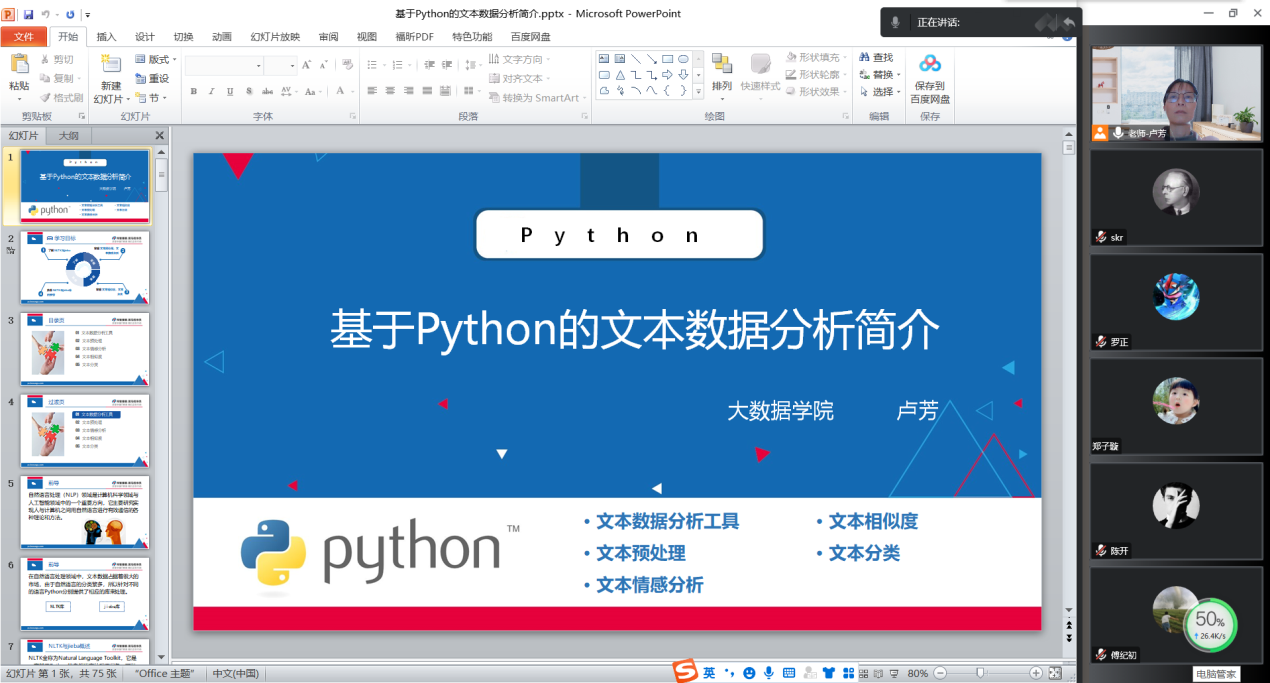Select the triangle shape in shapes gallery
Screen dimensions: 1270x683
(x=620, y=75)
